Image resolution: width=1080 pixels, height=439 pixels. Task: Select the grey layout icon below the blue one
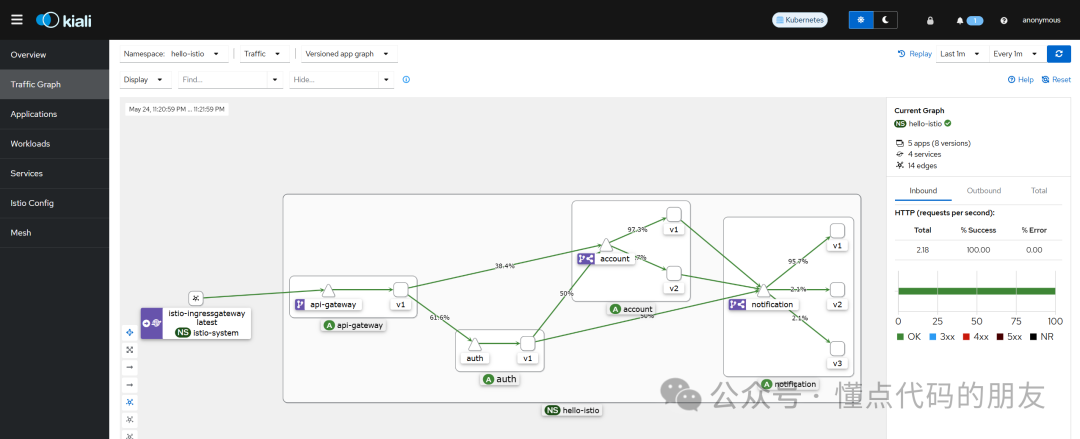pyautogui.click(x=130, y=419)
